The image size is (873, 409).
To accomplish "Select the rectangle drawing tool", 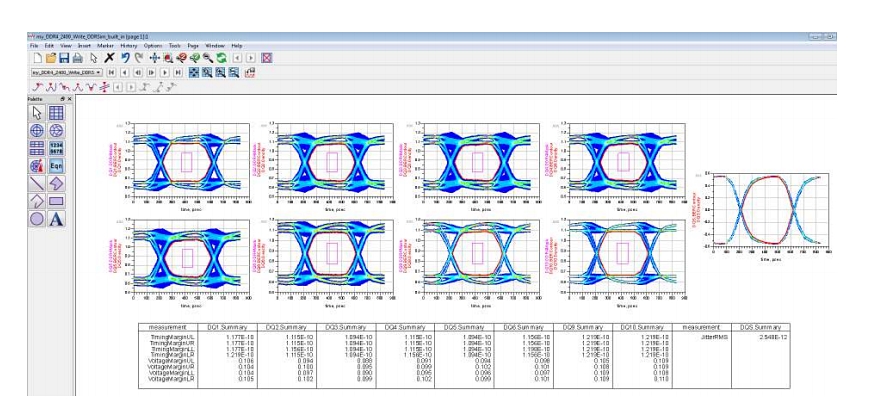I will coord(57,201).
